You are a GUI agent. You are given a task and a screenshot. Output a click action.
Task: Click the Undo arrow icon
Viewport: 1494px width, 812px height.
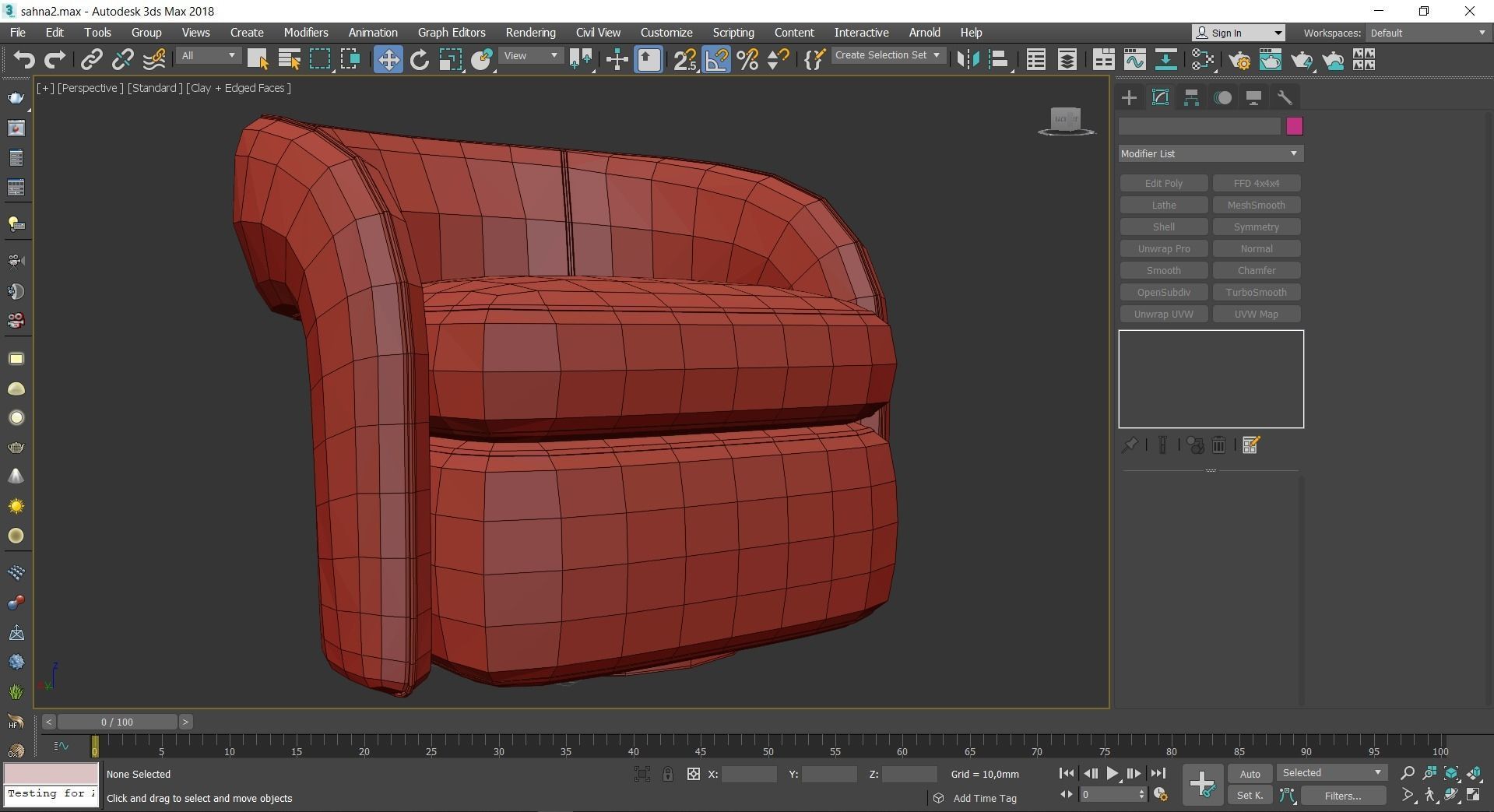(24, 60)
